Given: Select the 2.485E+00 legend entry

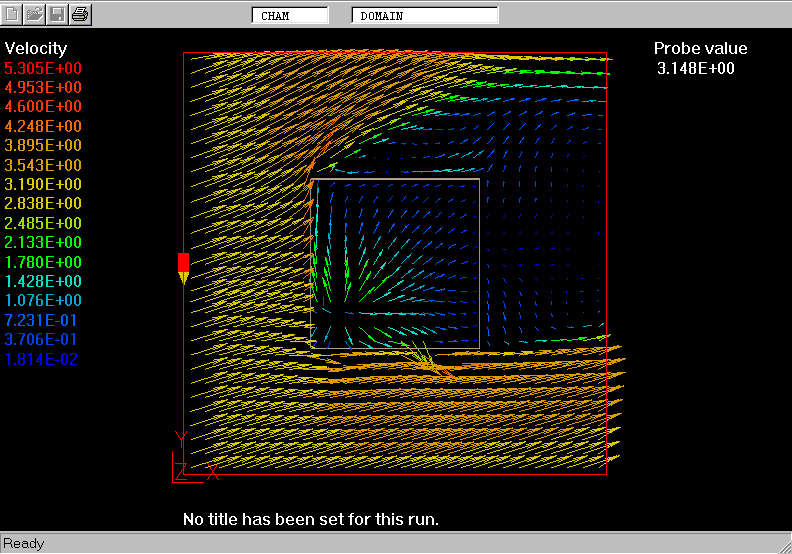Looking at the screenshot, I should tap(44, 223).
